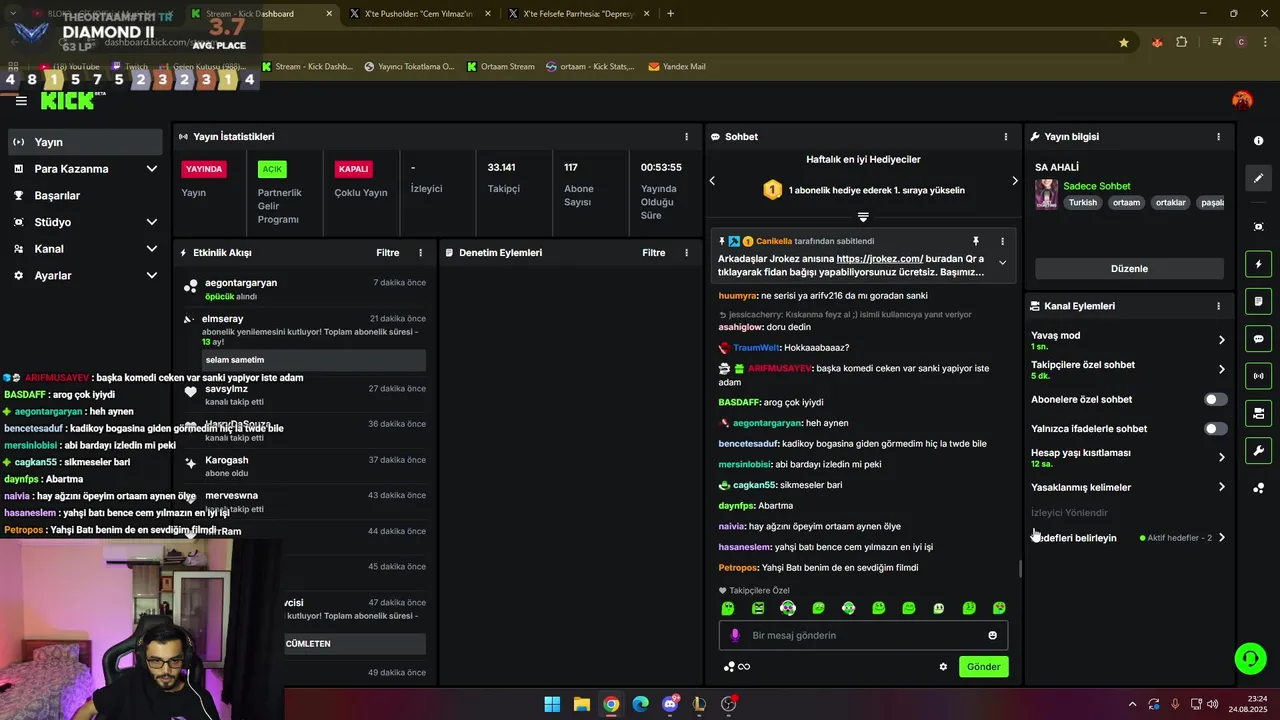Select the pencil edit icon in the right toolbar
Viewport: 1280px width, 720px height.
(x=1258, y=178)
